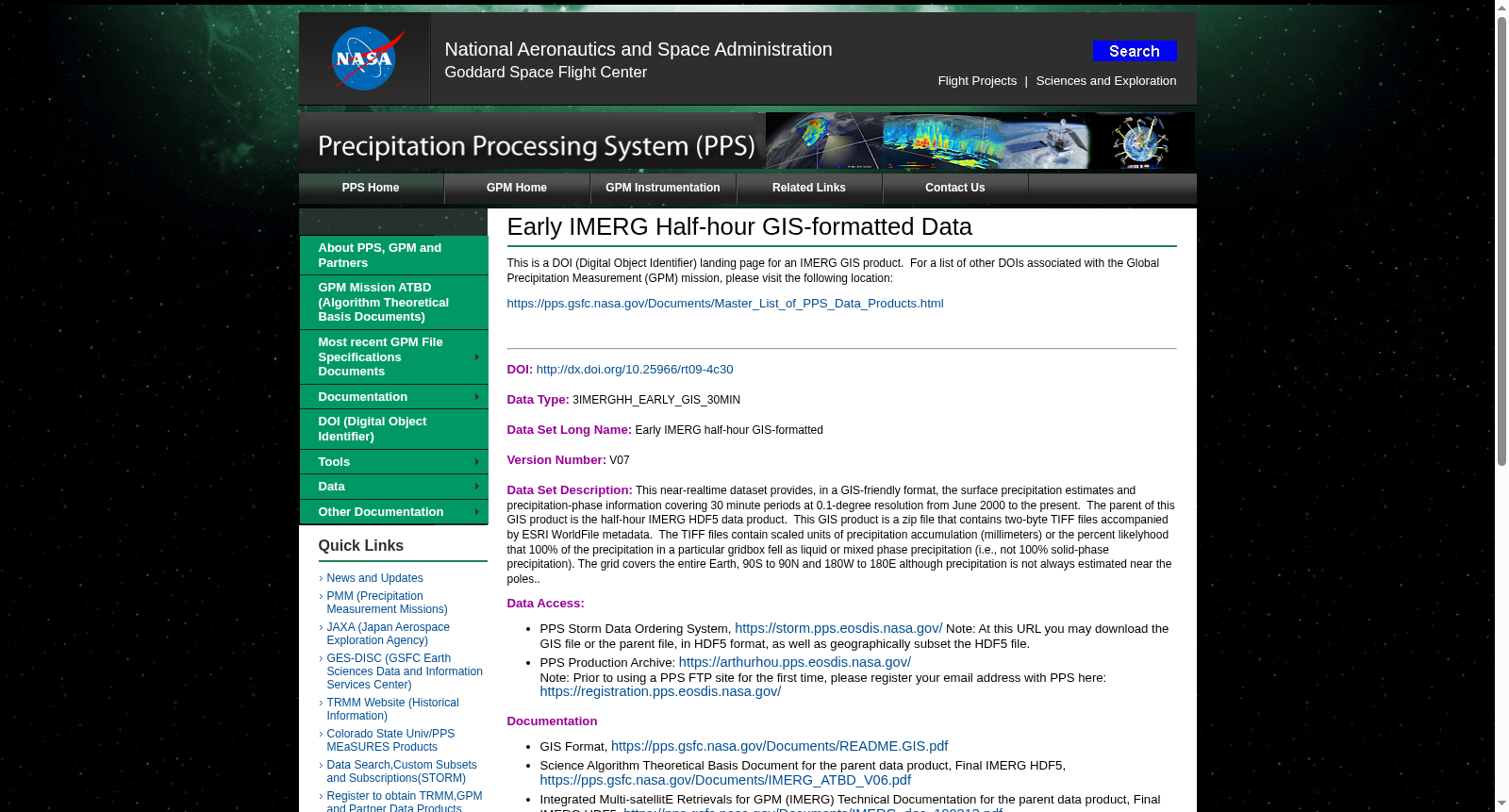Select GPM Instrumentation in the nav bar
Image resolution: width=1509 pixels, height=812 pixels.
click(663, 188)
